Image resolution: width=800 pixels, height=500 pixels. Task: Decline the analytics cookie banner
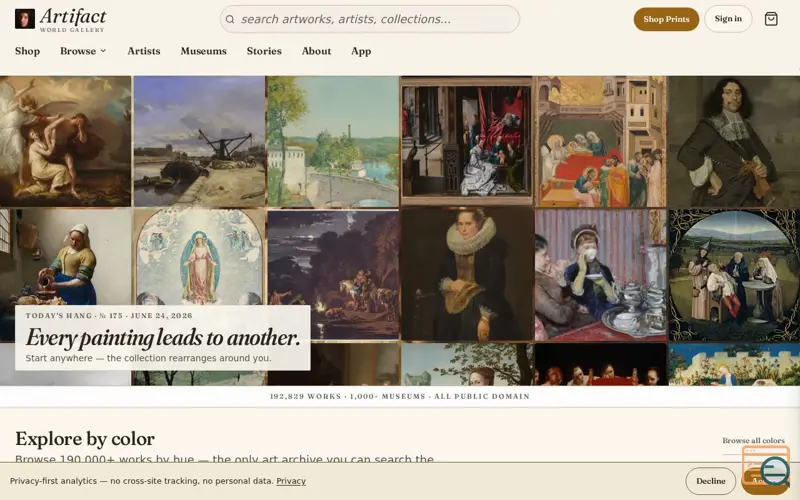click(711, 481)
